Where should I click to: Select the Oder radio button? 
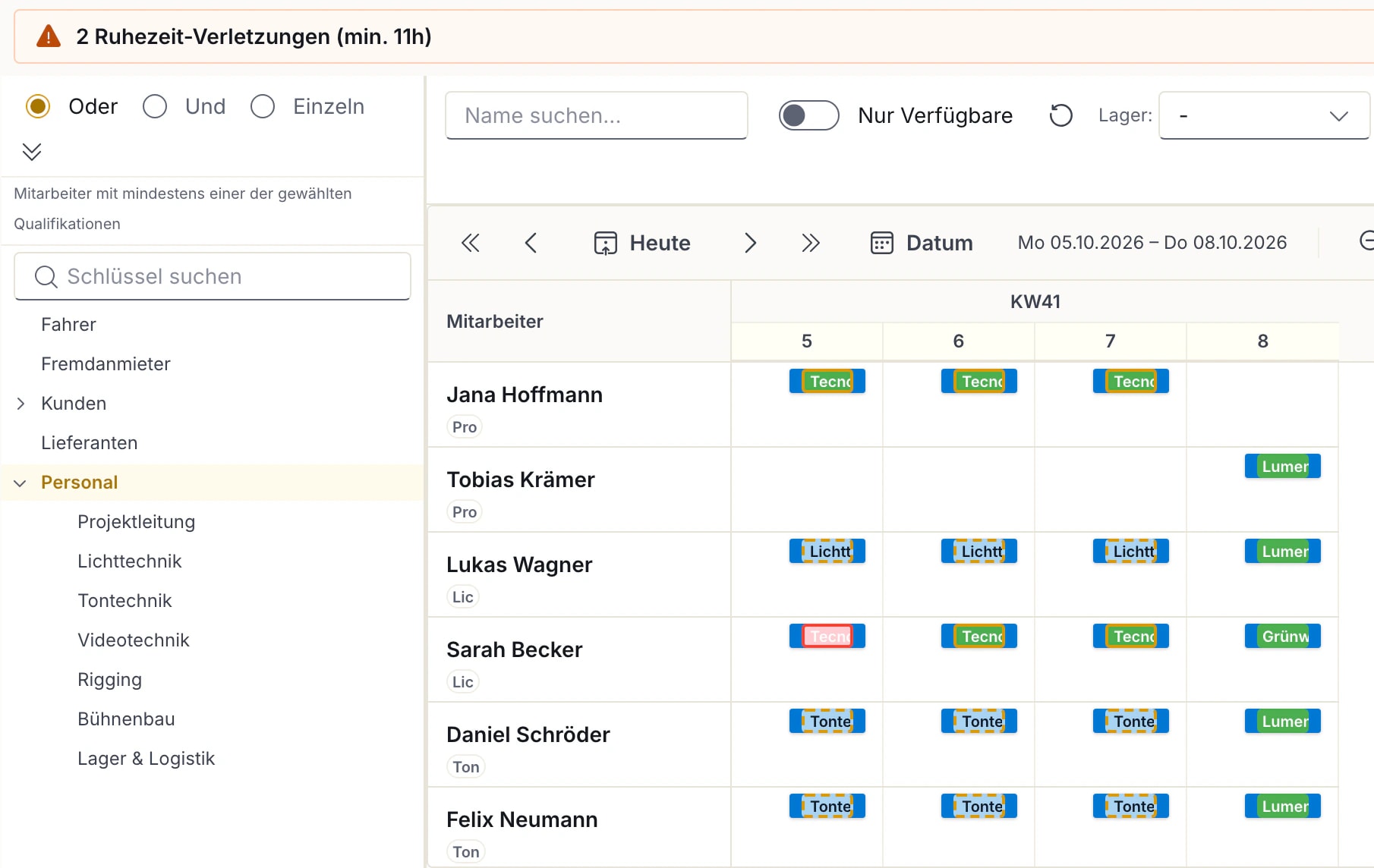pos(38,106)
